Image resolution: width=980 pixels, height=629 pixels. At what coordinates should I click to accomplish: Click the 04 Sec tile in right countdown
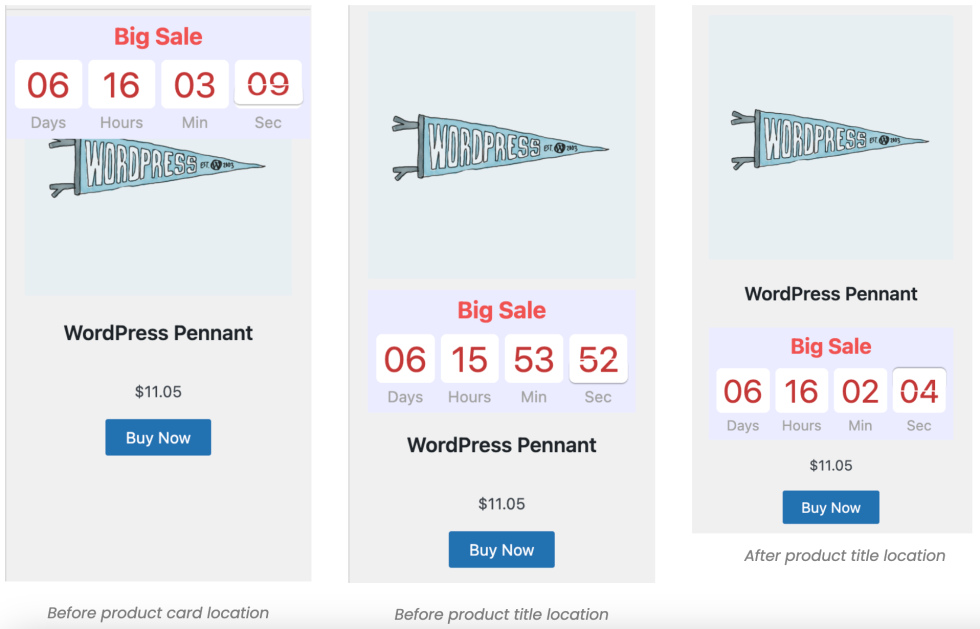919,391
